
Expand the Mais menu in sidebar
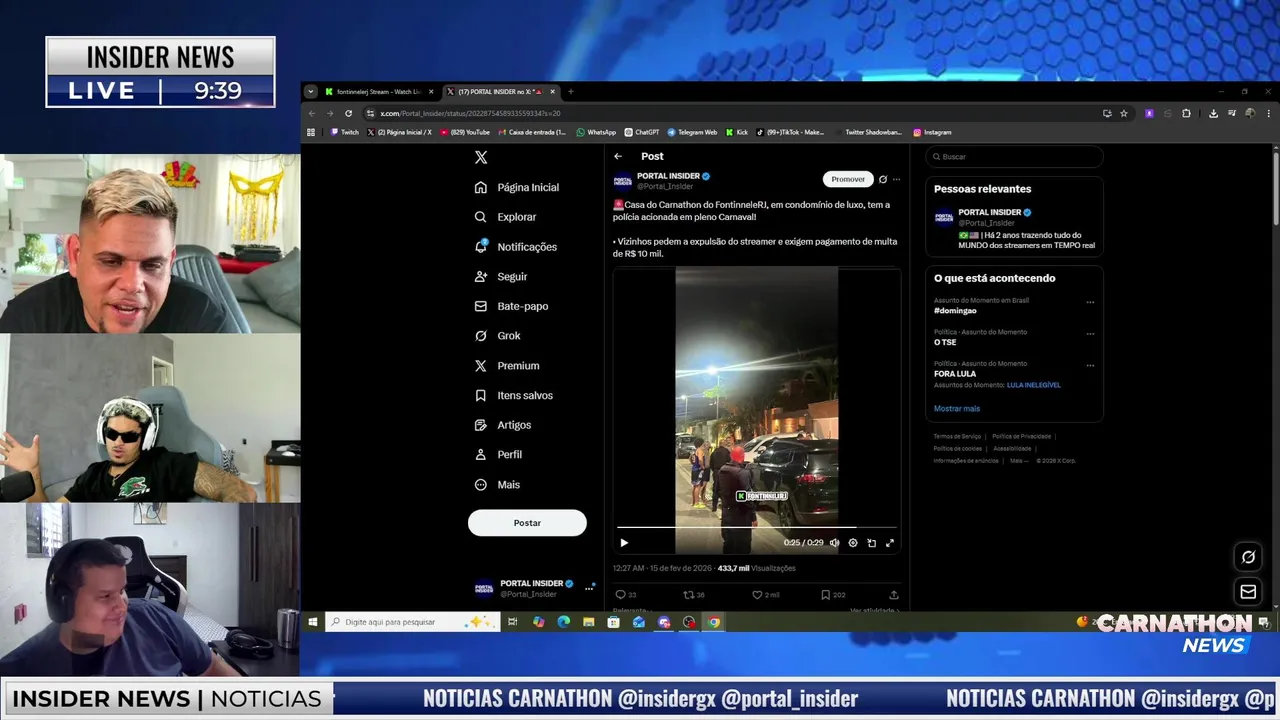pos(498,484)
